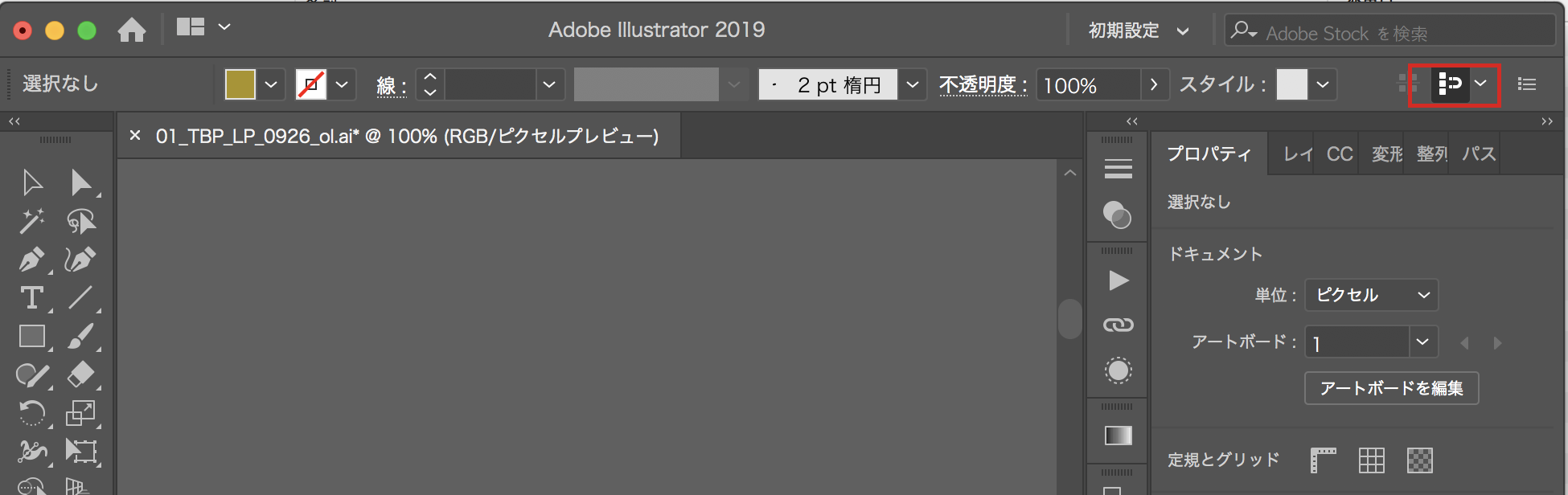Select the Type tool

point(31,298)
